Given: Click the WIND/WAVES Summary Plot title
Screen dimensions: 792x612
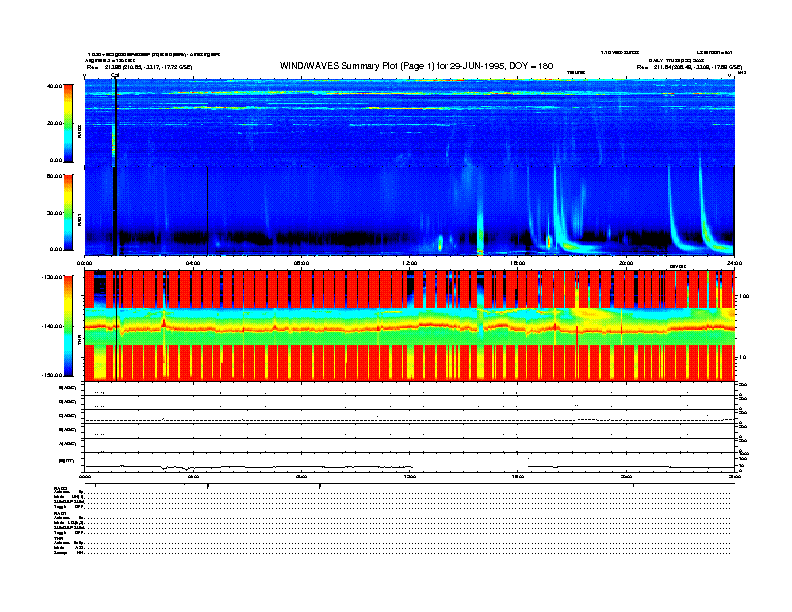Looking at the screenshot, I should [416, 66].
